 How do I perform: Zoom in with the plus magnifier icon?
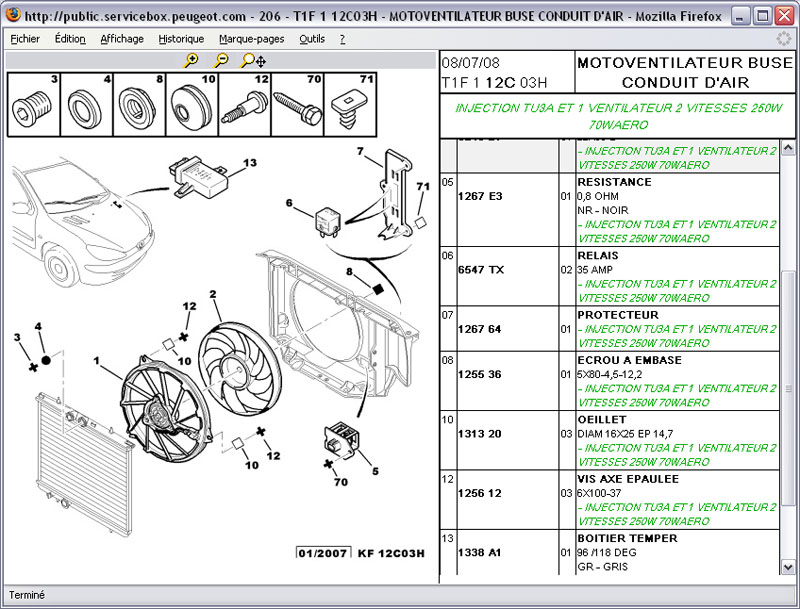click(191, 61)
